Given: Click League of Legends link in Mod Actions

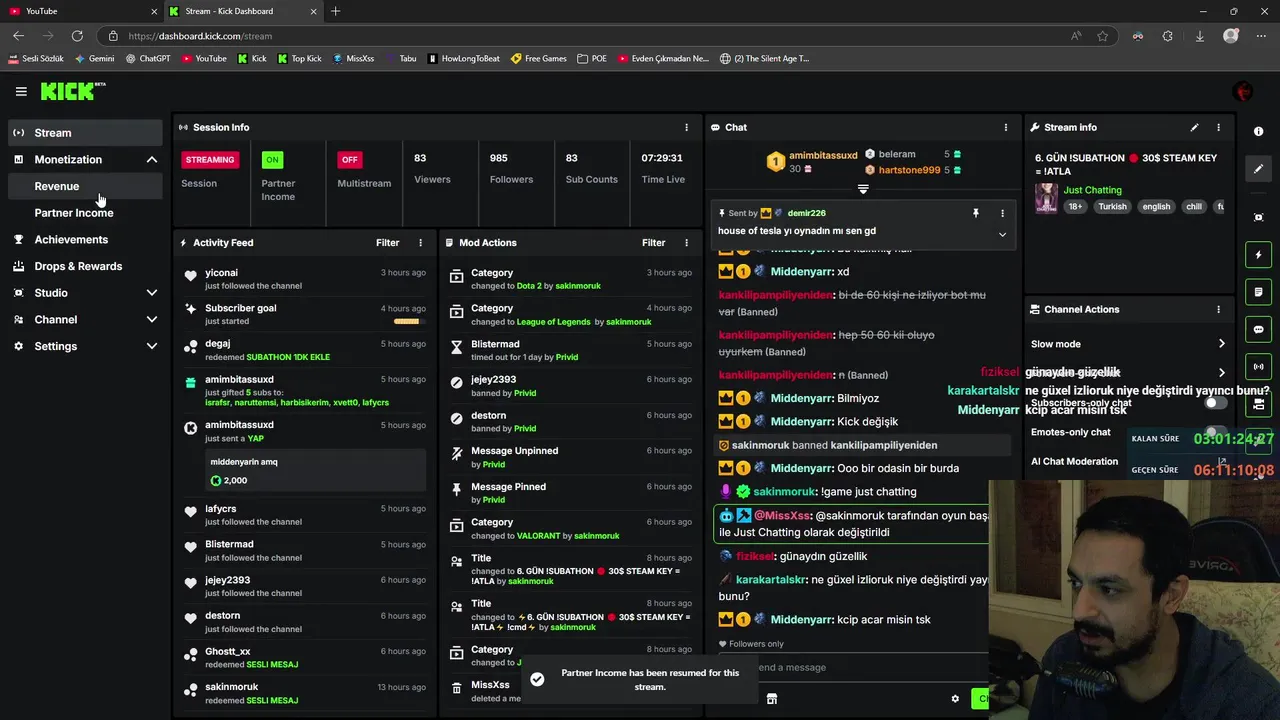Looking at the screenshot, I should tap(553, 322).
